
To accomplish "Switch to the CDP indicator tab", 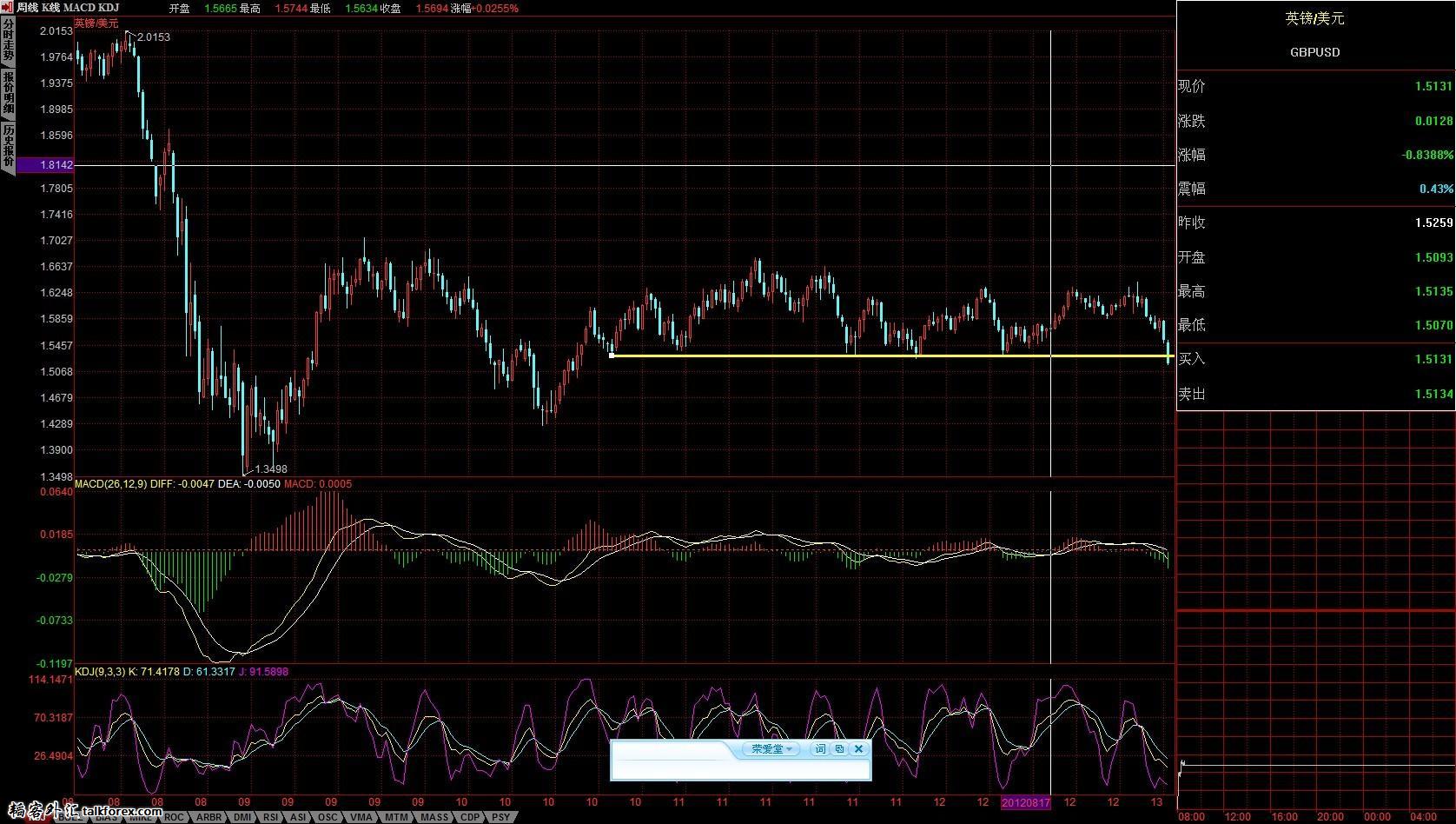I will (x=470, y=817).
